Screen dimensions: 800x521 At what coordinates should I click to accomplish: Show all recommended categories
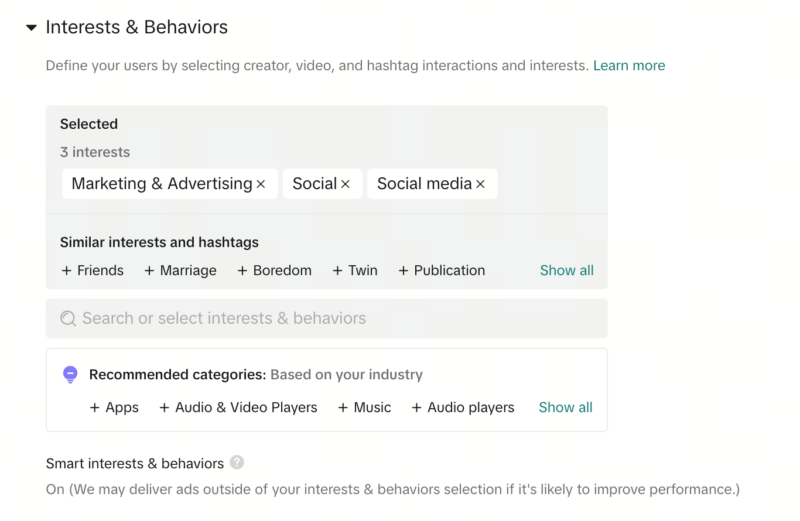click(x=565, y=407)
